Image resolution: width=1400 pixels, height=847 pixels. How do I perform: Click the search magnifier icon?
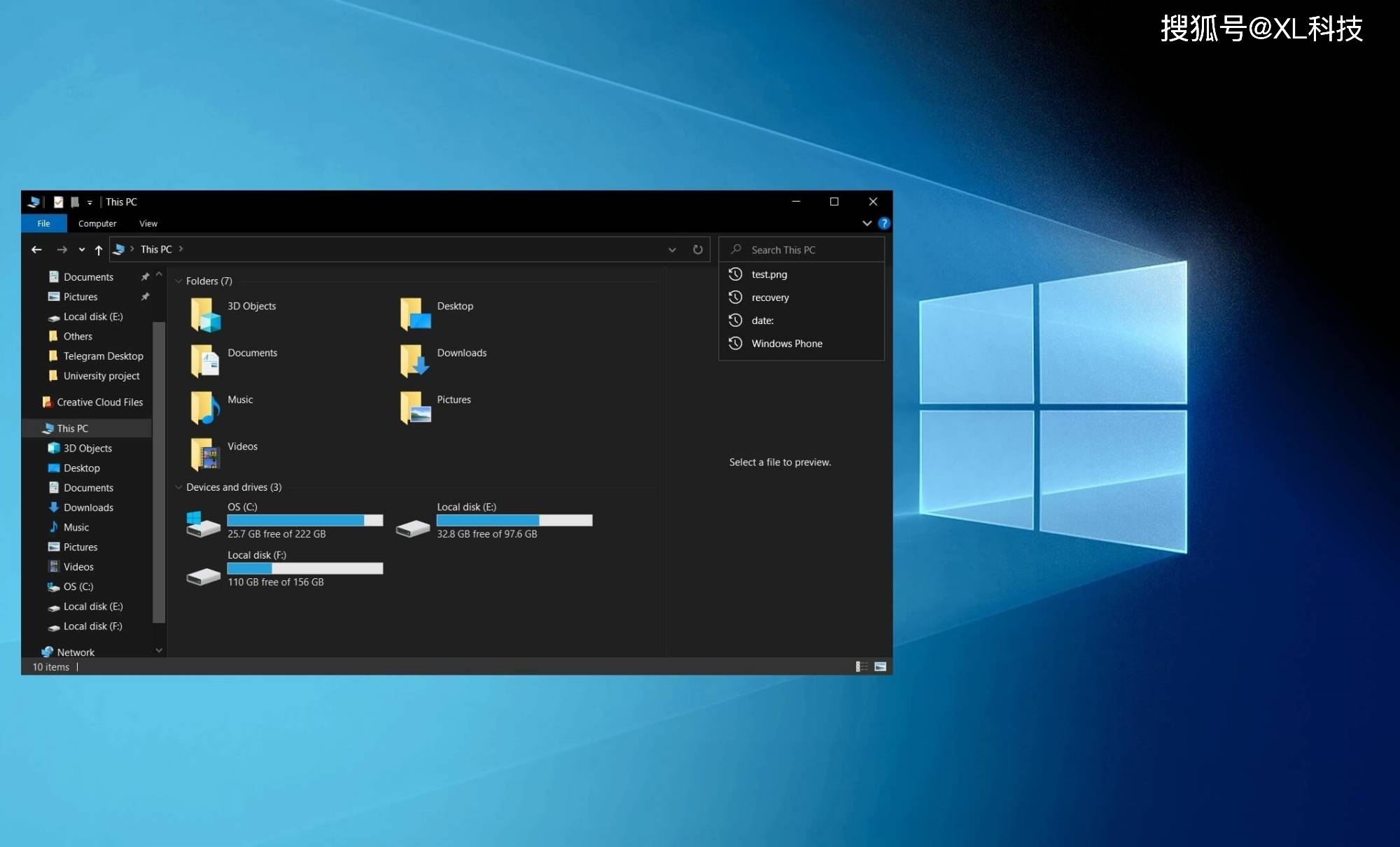tap(736, 249)
